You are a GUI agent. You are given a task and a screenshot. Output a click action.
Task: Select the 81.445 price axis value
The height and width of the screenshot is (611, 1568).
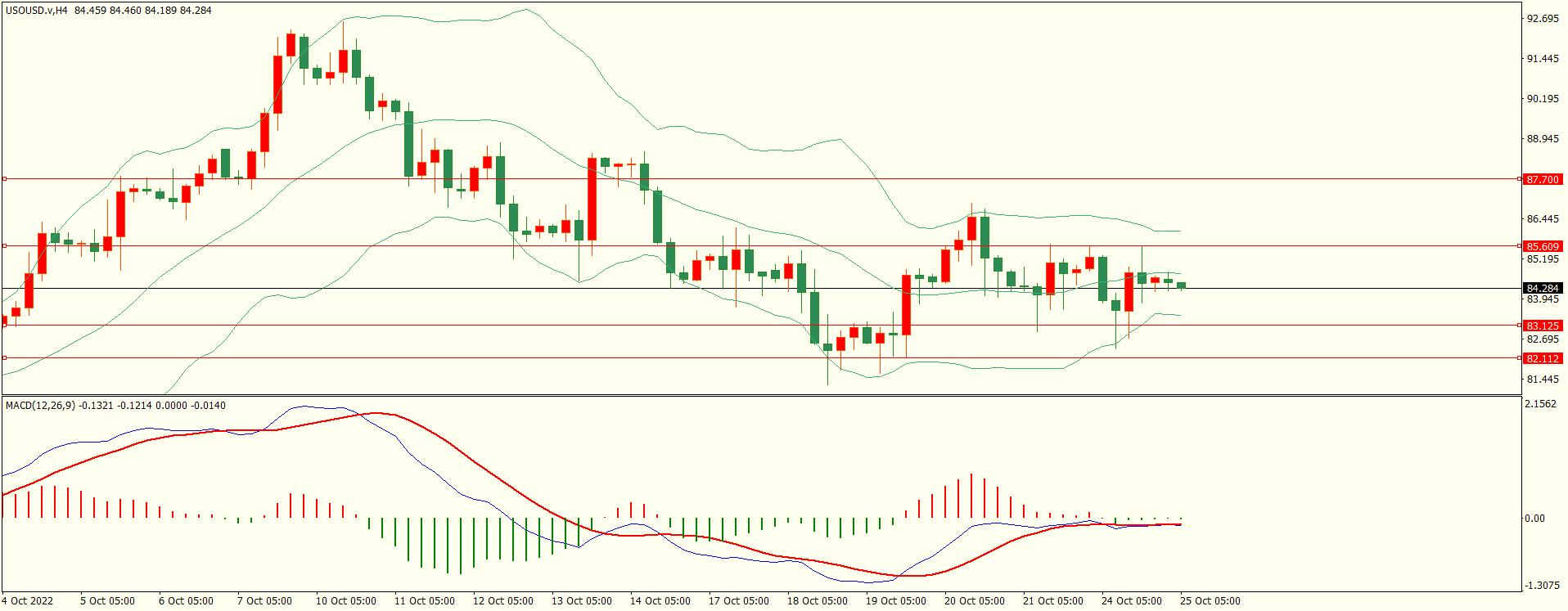(1543, 380)
